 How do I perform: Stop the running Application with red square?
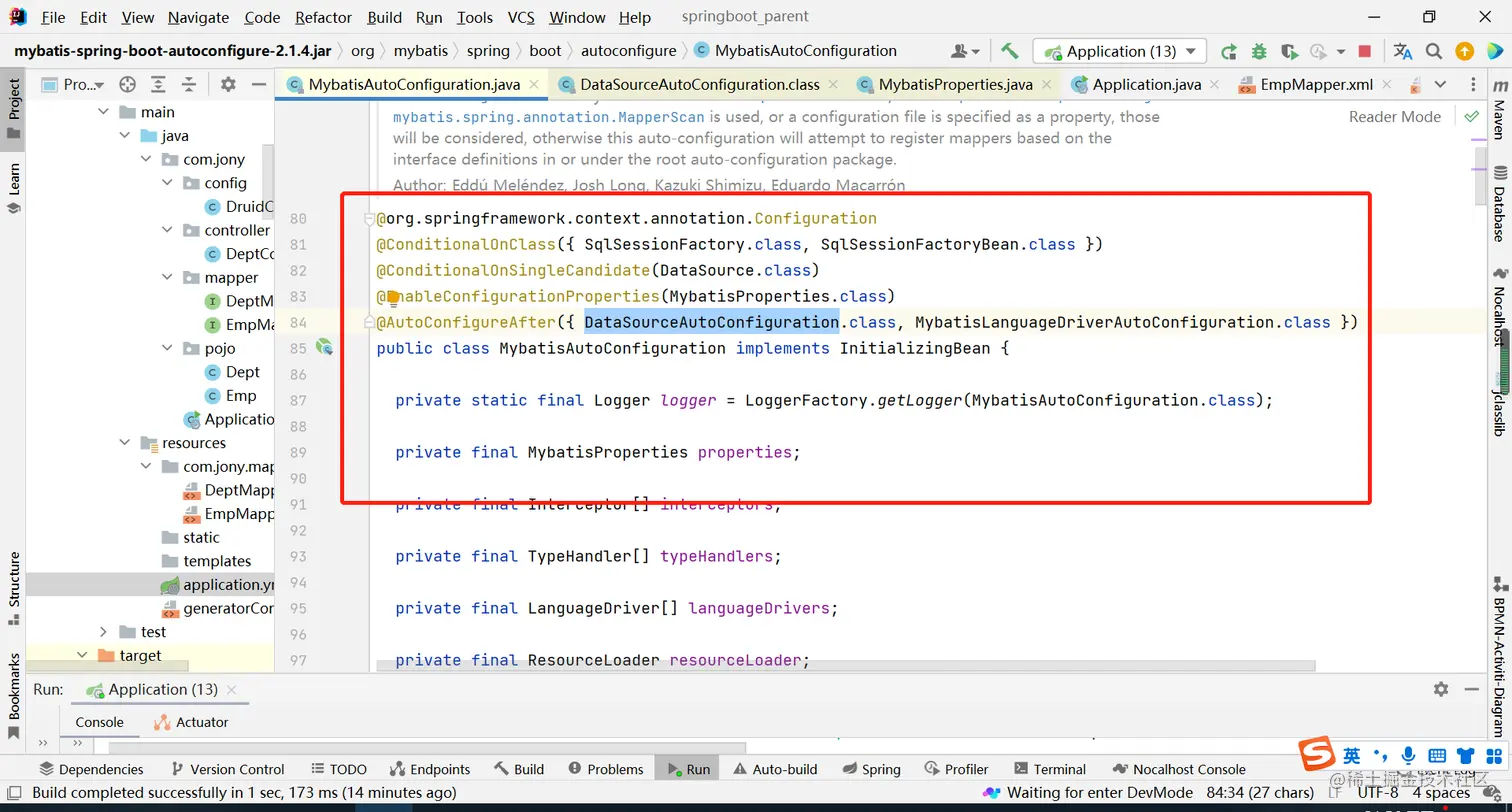coord(1365,51)
